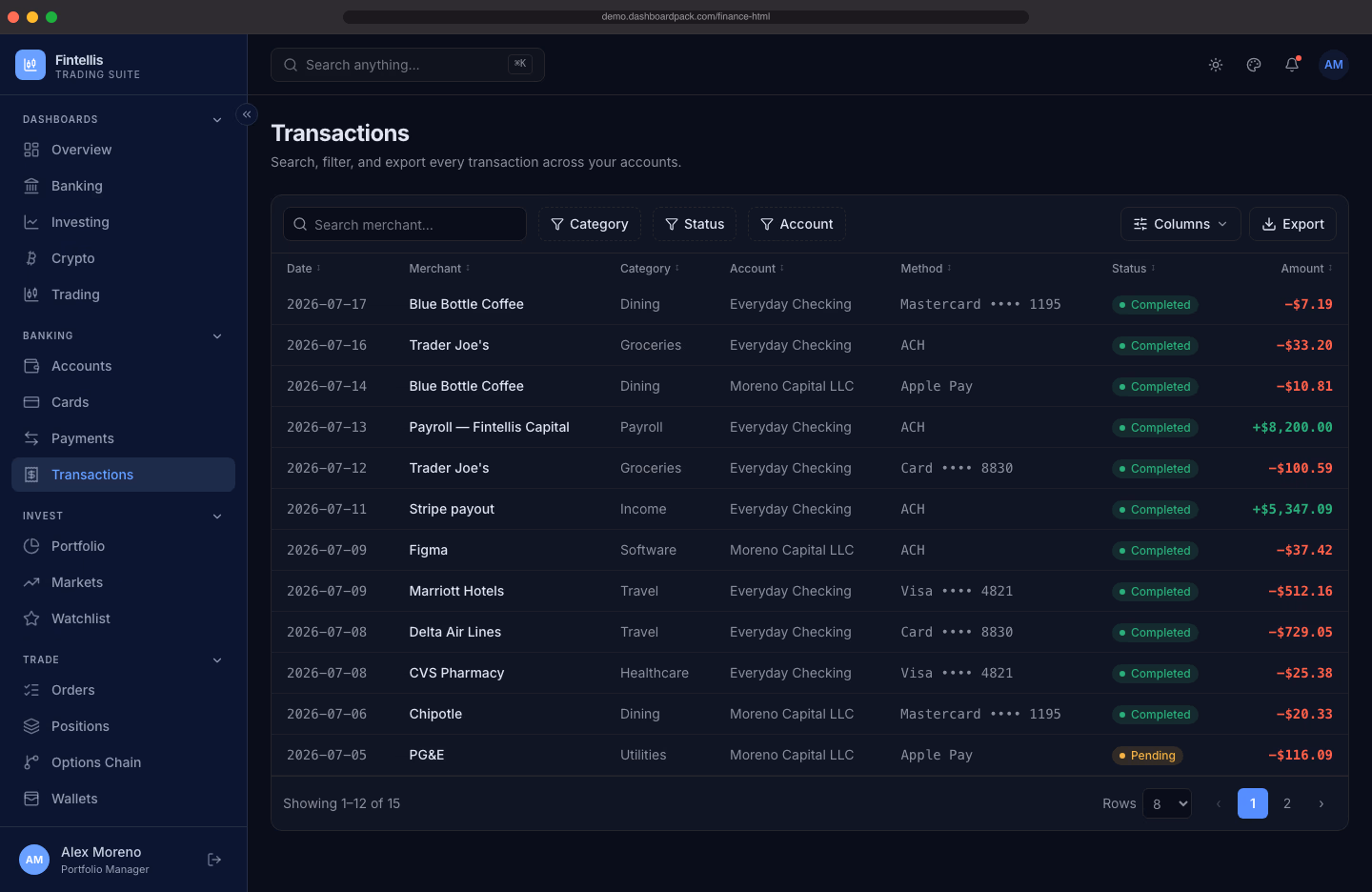This screenshot has width=1372, height=892.
Task: Collapse the sidebar with double-chevron button
Action: 247,114
